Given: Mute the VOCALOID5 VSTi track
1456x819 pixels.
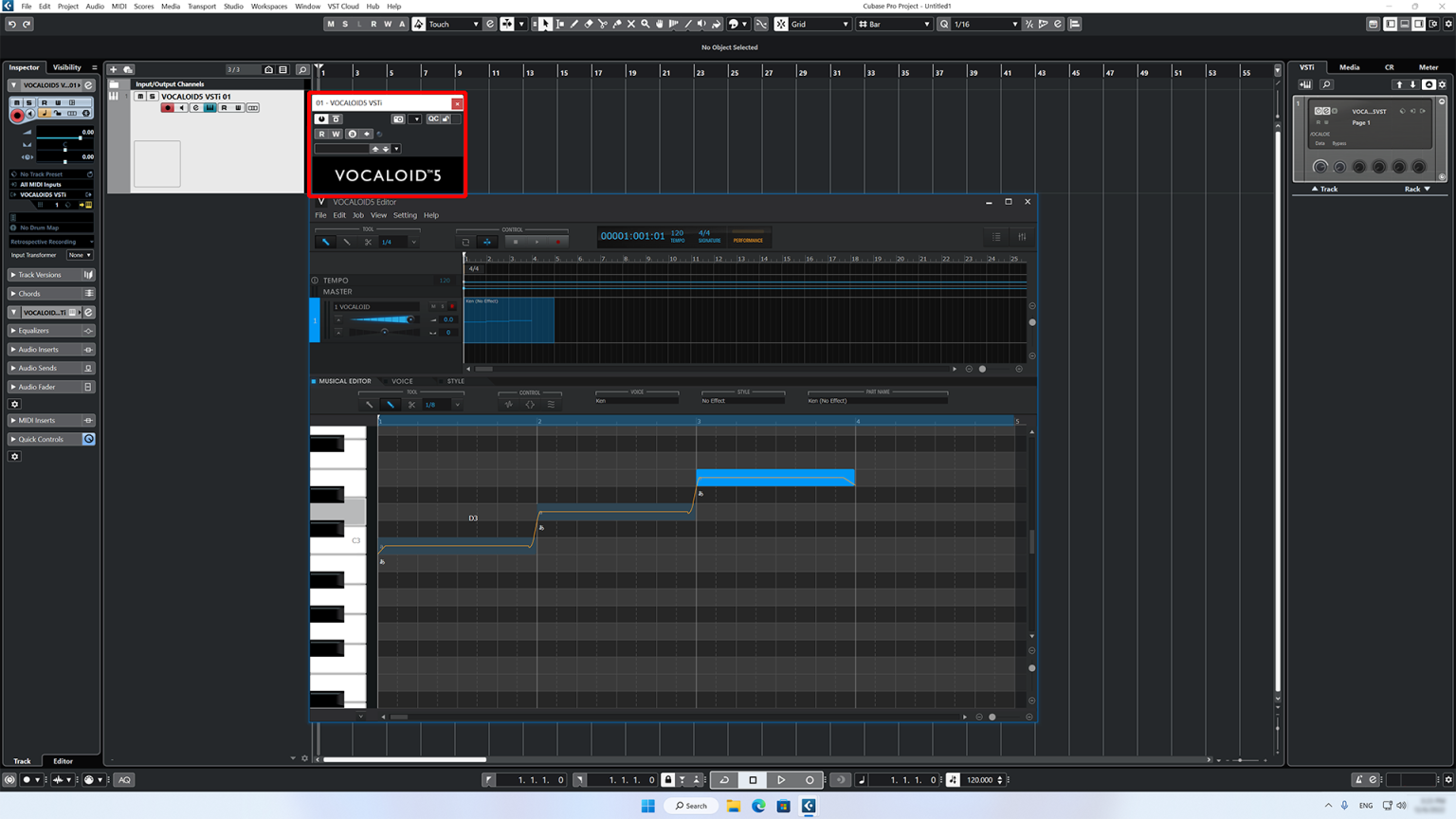Looking at the screenshot, I should click(18, 102).
